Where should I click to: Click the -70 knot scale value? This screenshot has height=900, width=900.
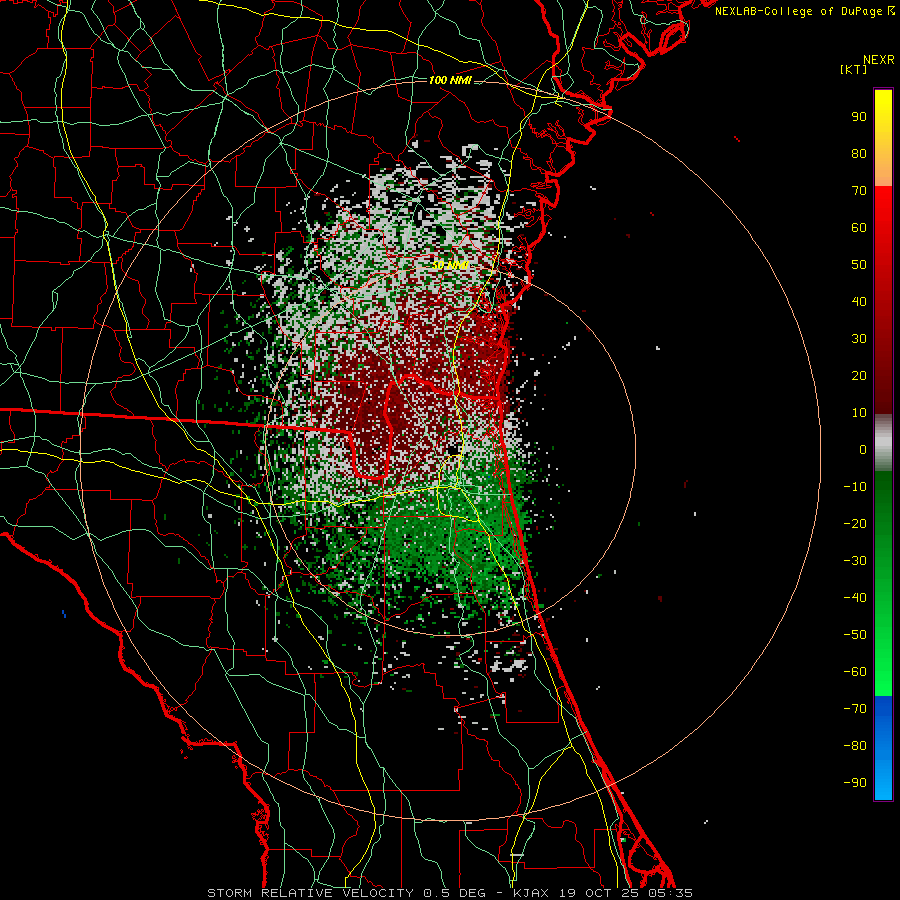(x=855, y=709)
